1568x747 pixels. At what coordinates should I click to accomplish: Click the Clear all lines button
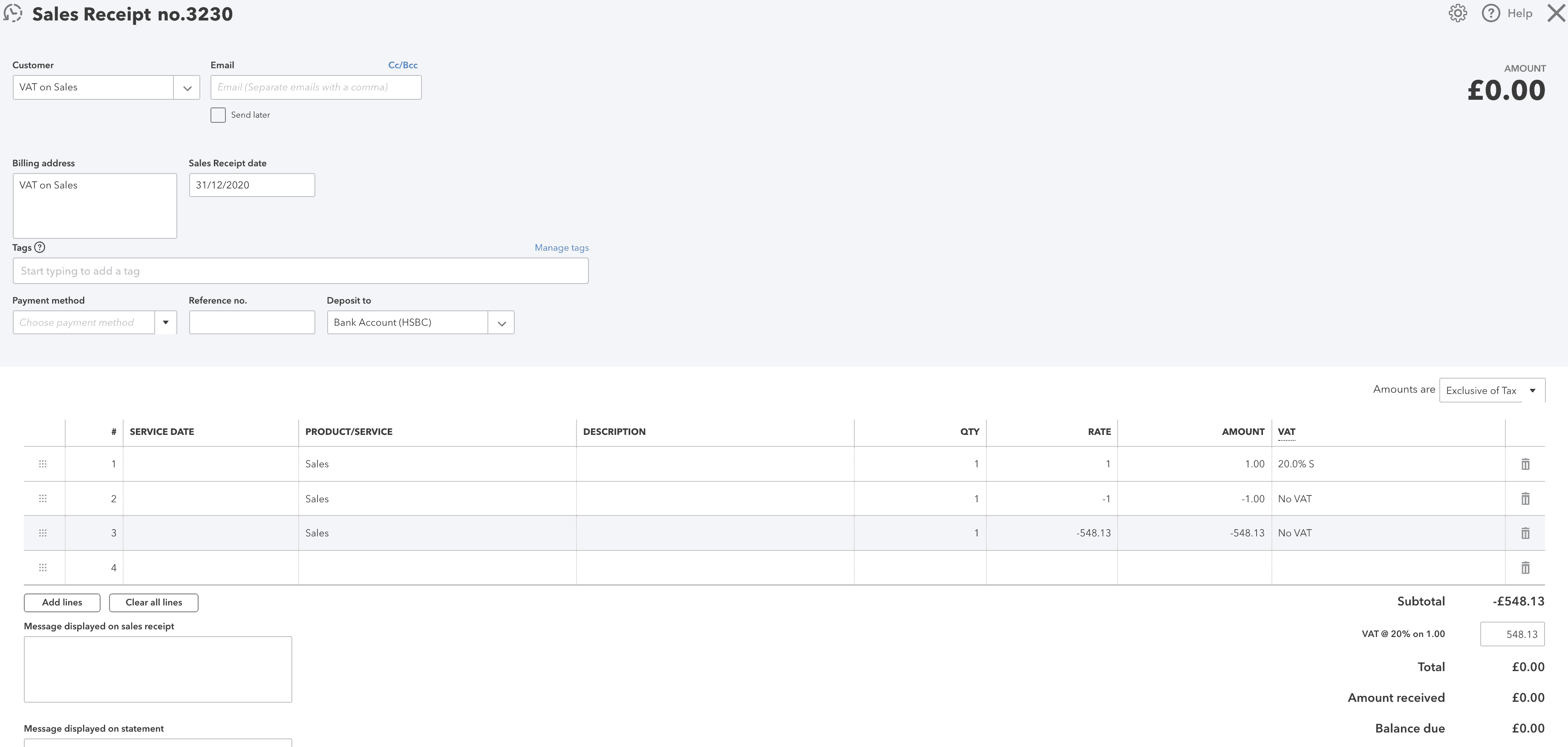coord(154,602)
